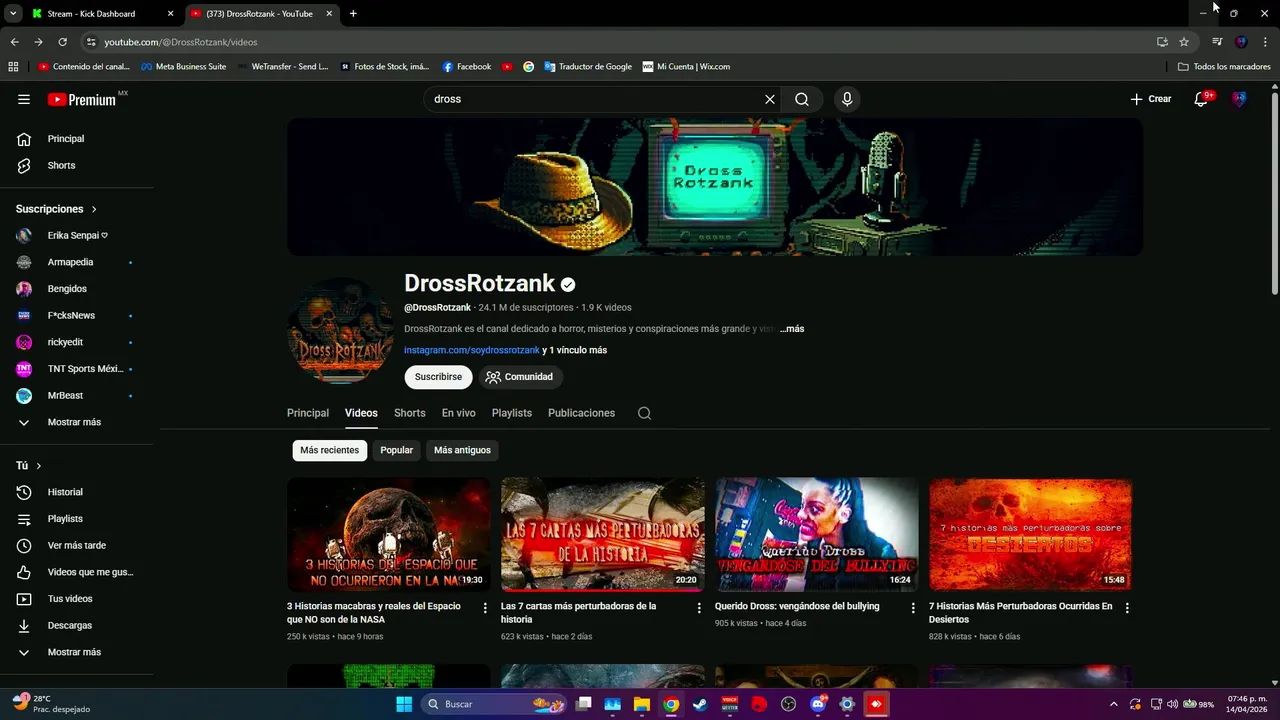This screenshot has width=1280, height=720.
Task: Switch to the Publicaciones channel tab
Action: tap(581, 413)
